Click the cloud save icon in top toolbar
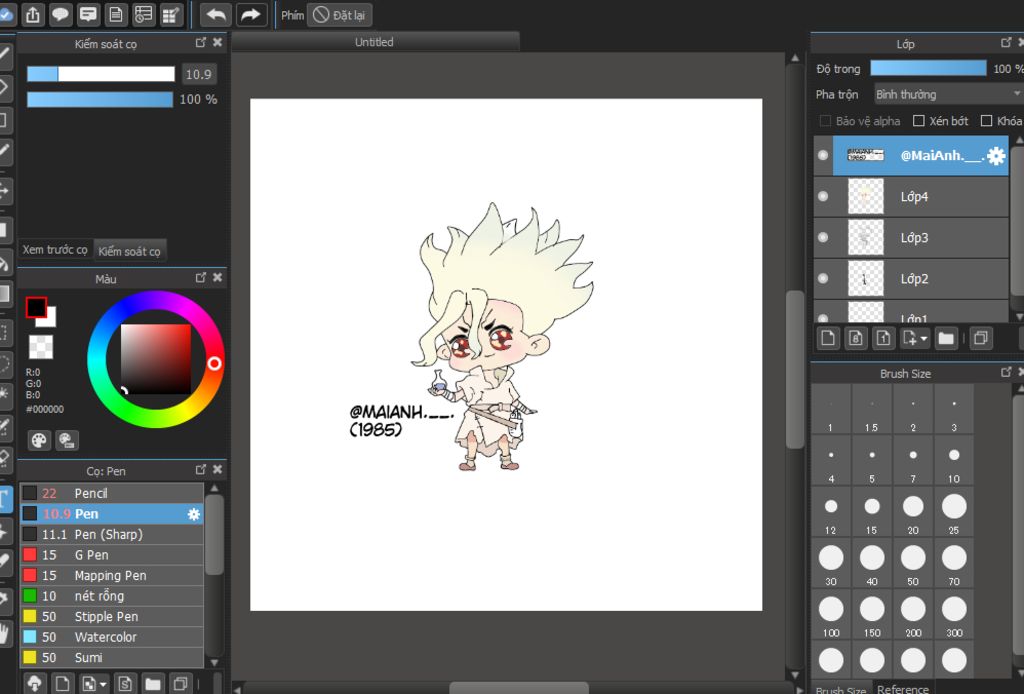 click(x=7, y=14)
